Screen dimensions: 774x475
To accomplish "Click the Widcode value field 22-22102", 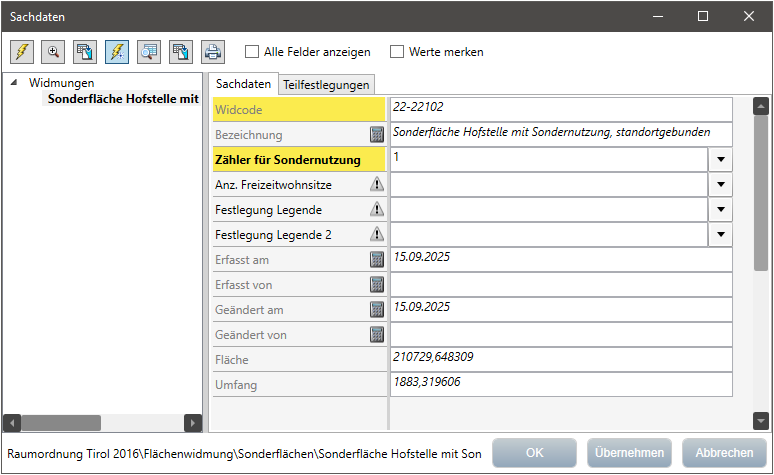I will point(561,110).
